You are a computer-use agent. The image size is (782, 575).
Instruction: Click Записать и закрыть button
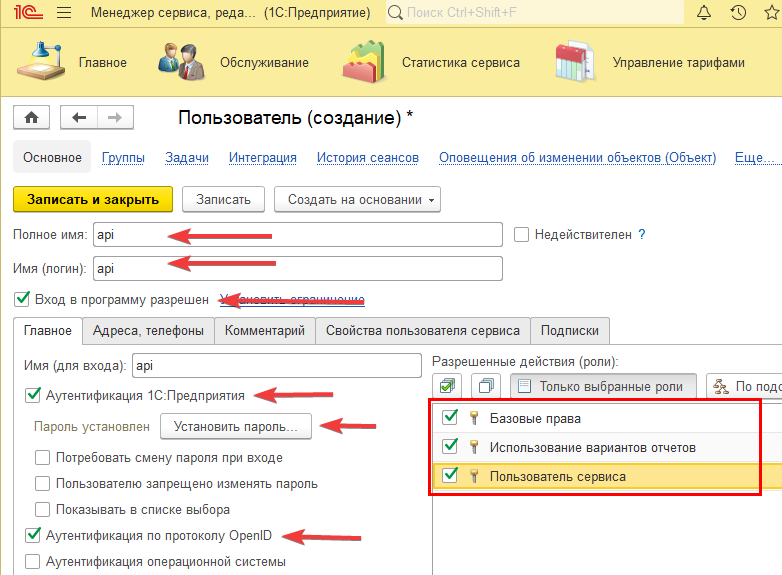(x=93, y=199)
